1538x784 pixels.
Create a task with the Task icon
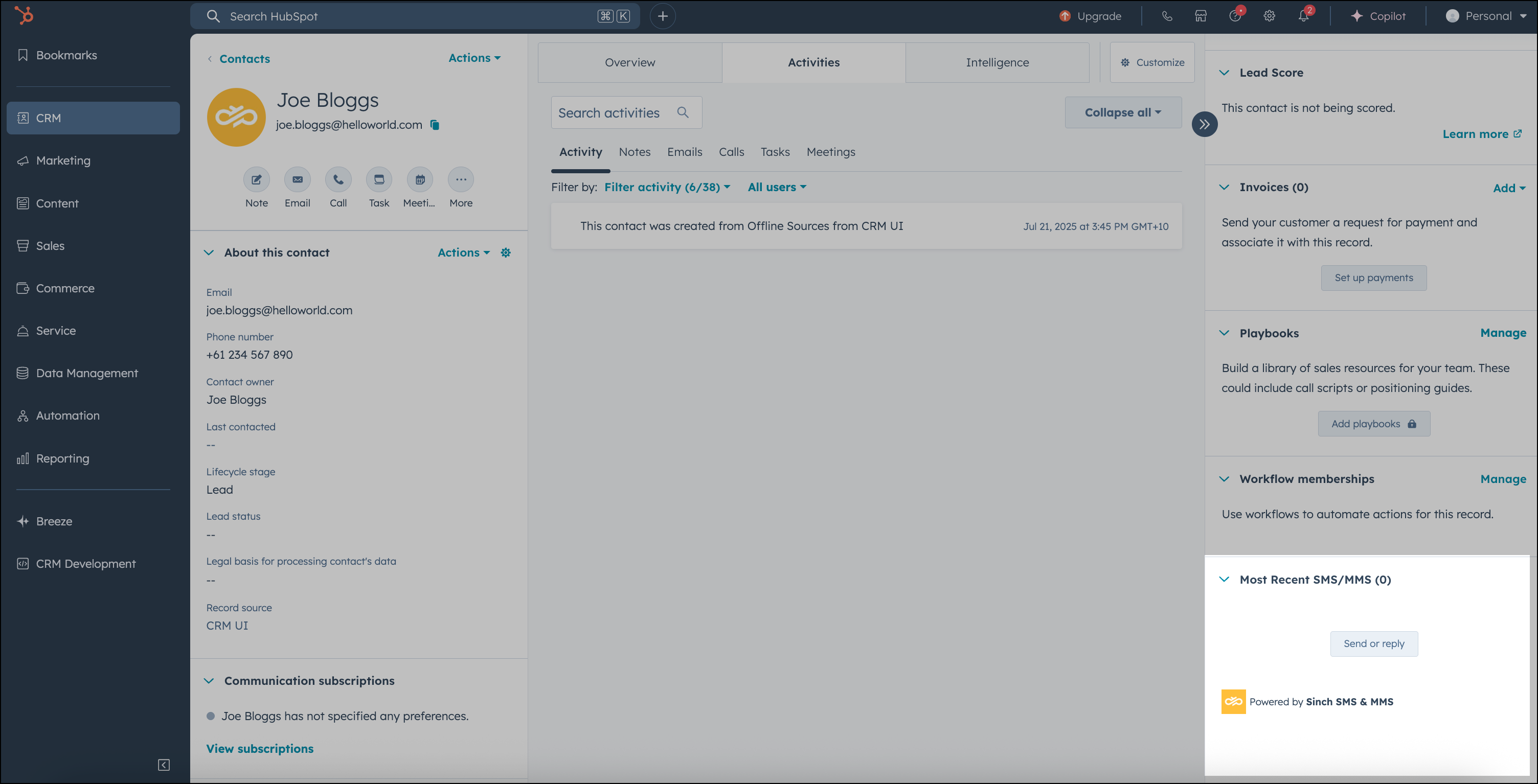(378, 179)
